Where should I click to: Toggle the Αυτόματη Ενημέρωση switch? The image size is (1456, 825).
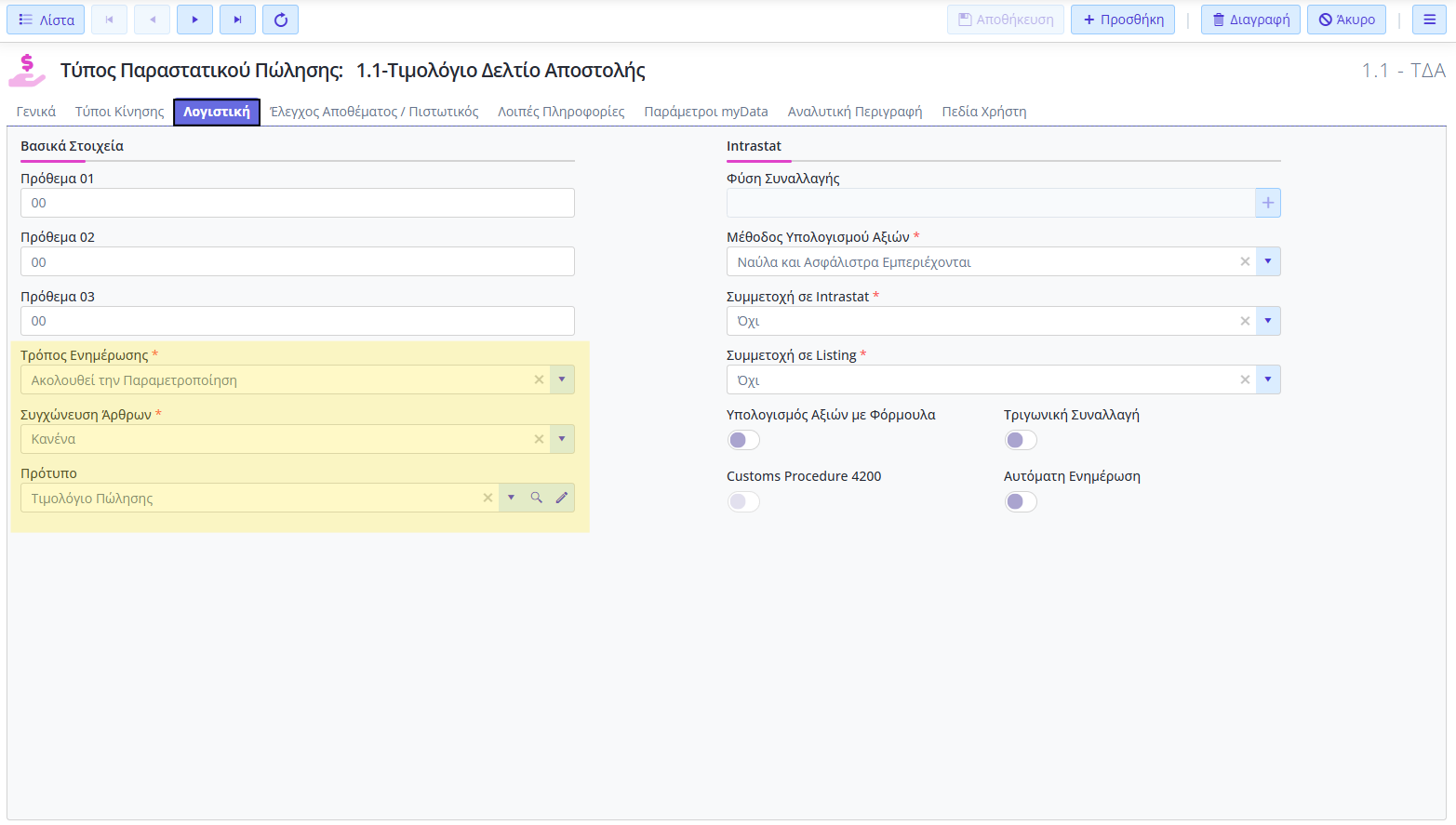1021,501
